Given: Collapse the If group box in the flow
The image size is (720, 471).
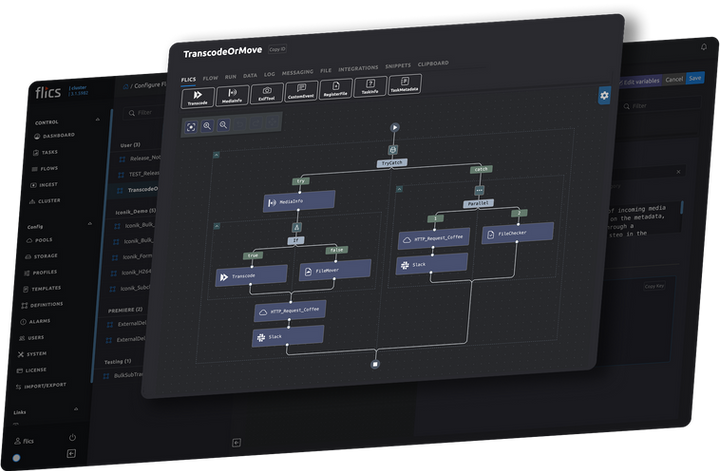Looking at the screenshot, I should [x=217, y=226].
